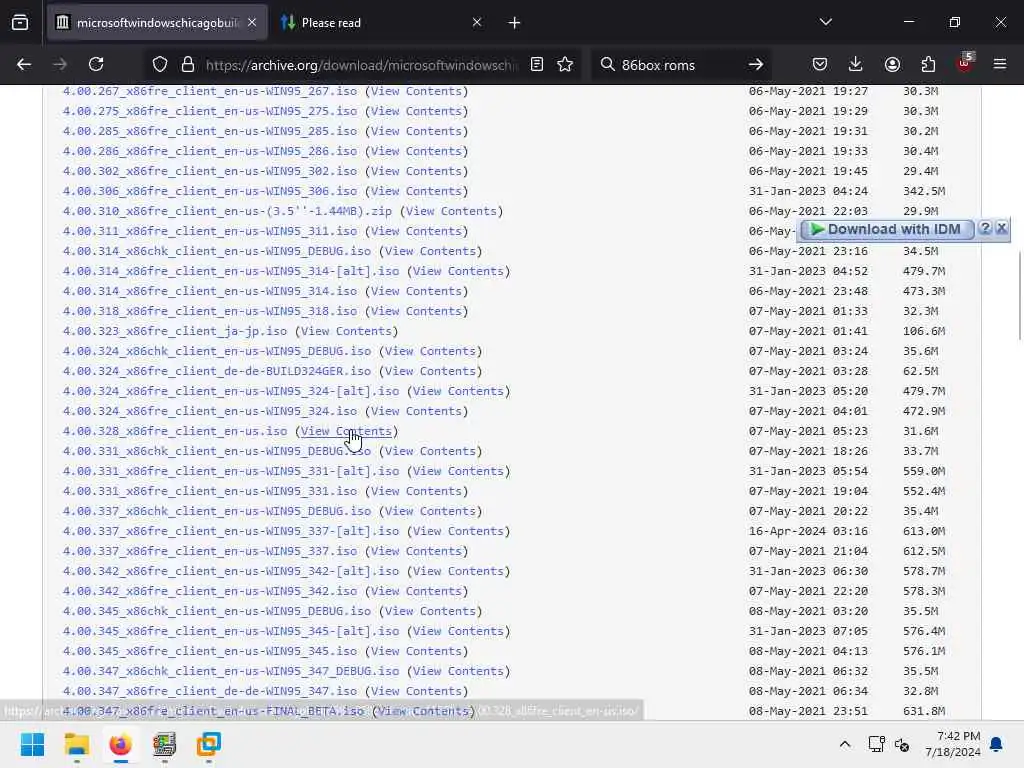Viewport: 1024px width, 768px height.
Task: Toggle reader view icon in address bar
Action: click(537, 64)
